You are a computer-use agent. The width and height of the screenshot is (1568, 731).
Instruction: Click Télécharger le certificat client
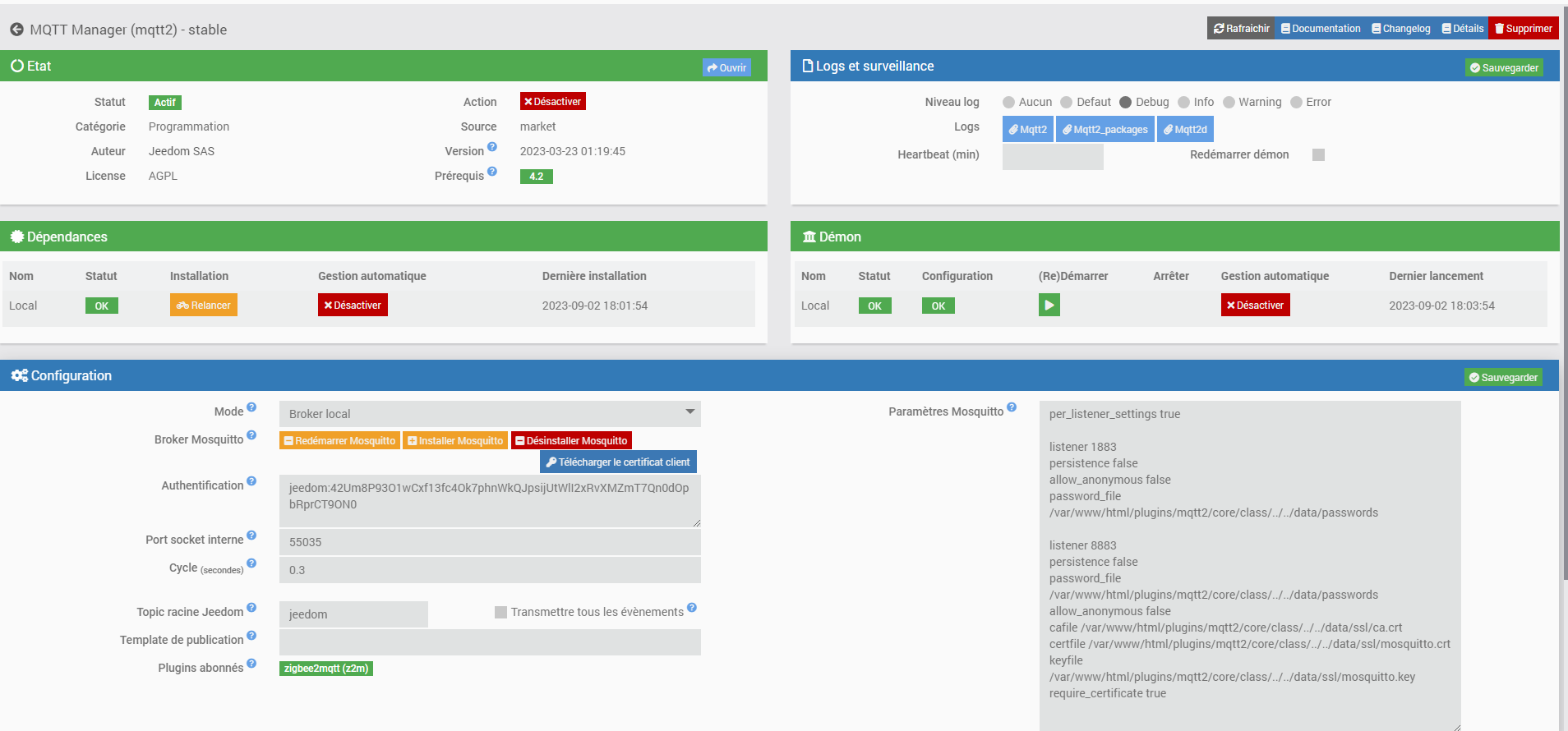pyautogui.click(x=618, y=462)
